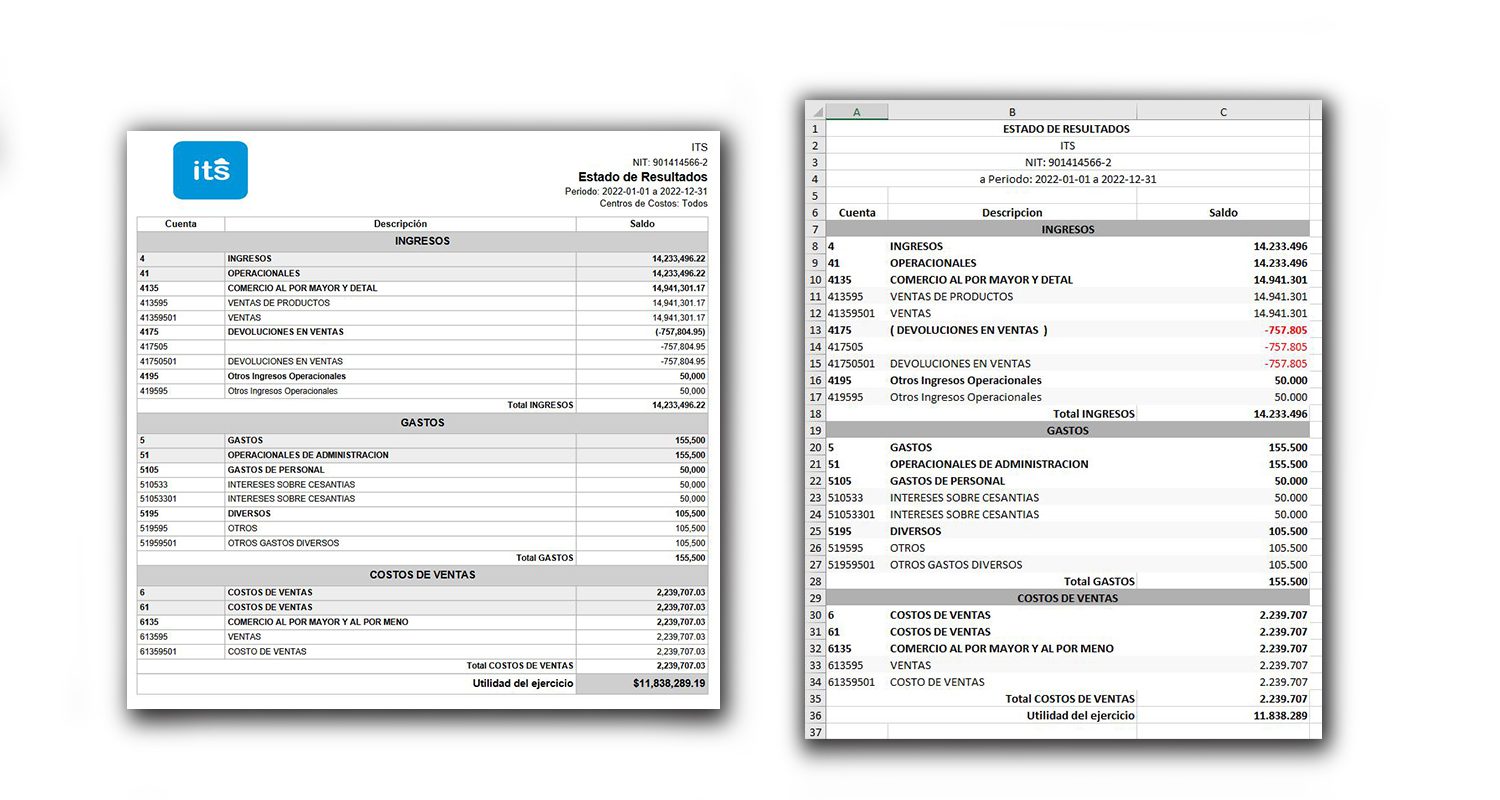Viewport: 1500px width, 800px height.
Task: Click the $11,838,289.19 total on the PDF report
Action: click(x=669, y=684)
